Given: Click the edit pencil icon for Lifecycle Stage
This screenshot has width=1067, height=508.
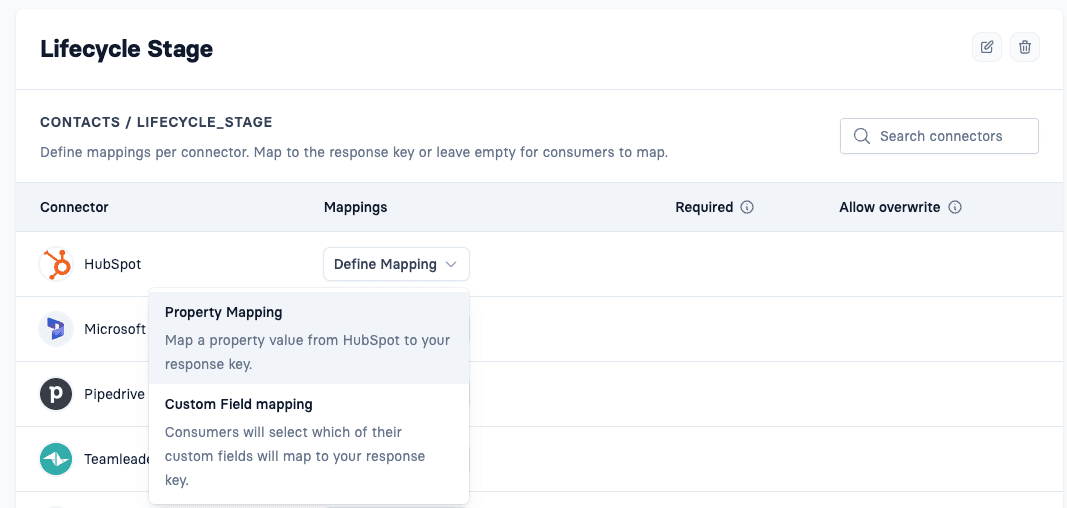Looking at the screenshot, I should pyautogui.click(x=987, y=47).
